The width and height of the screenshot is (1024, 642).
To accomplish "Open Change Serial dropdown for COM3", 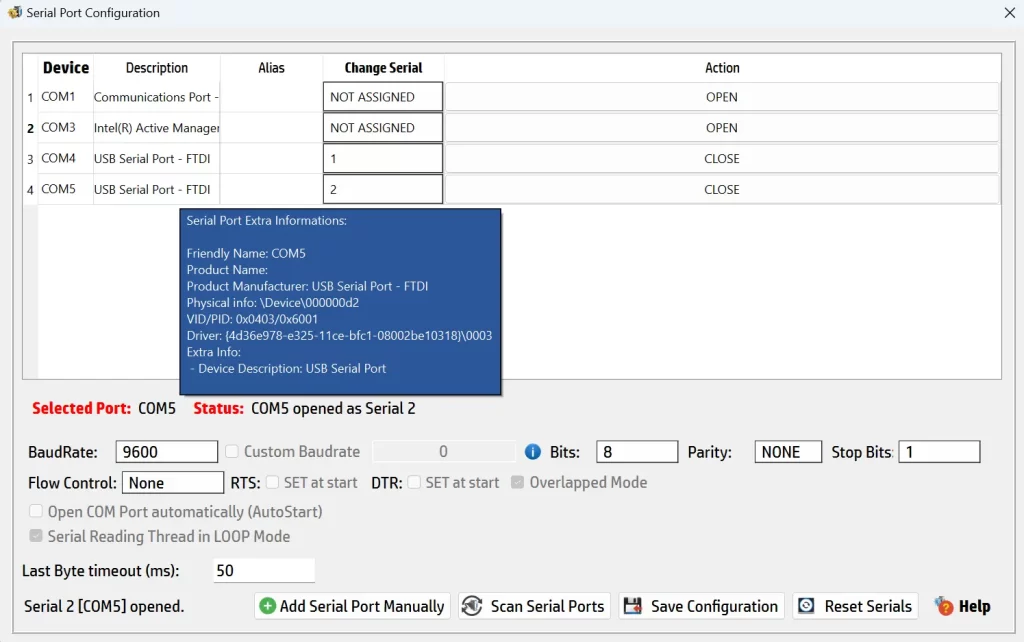I will (383, 127).
